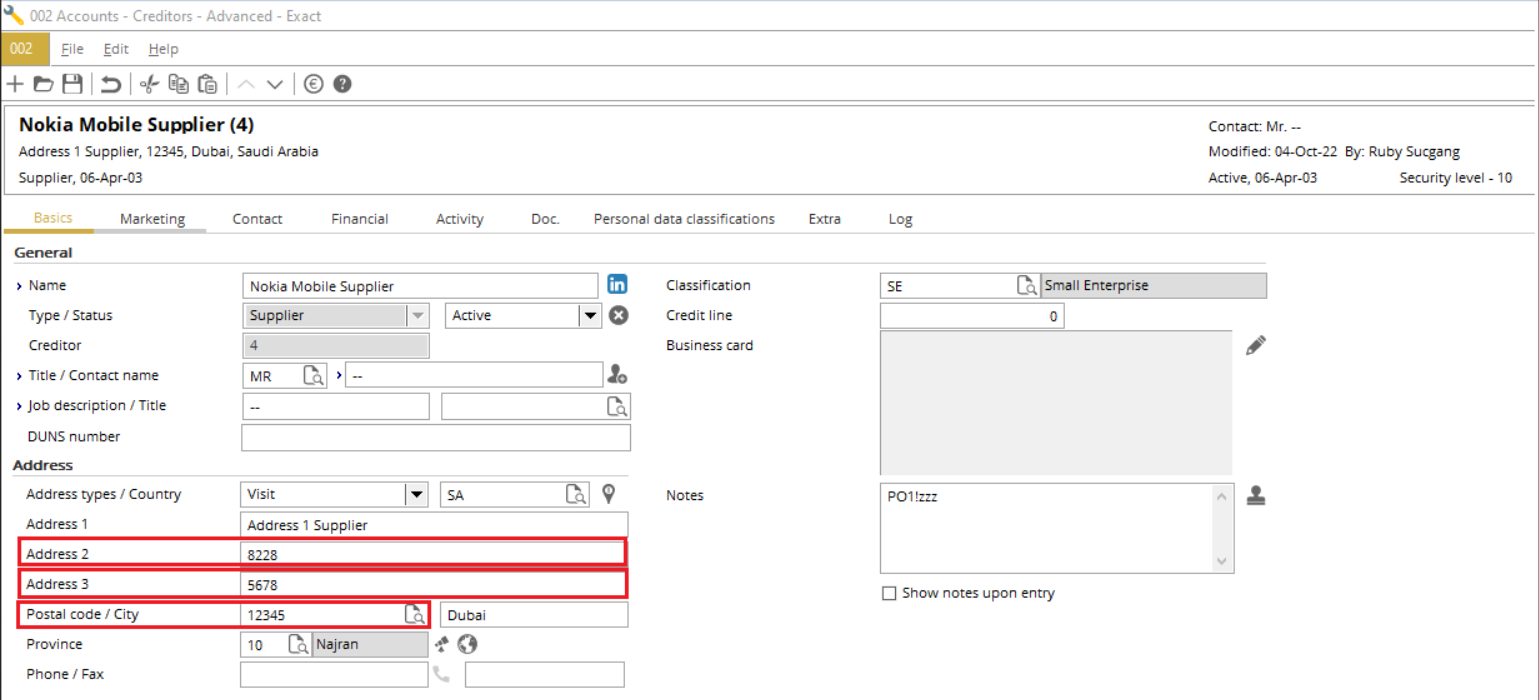Focus the Address 1 field
Image resolution: width=1539 pixels, height=700 pixels.
(x=435, y=525)
